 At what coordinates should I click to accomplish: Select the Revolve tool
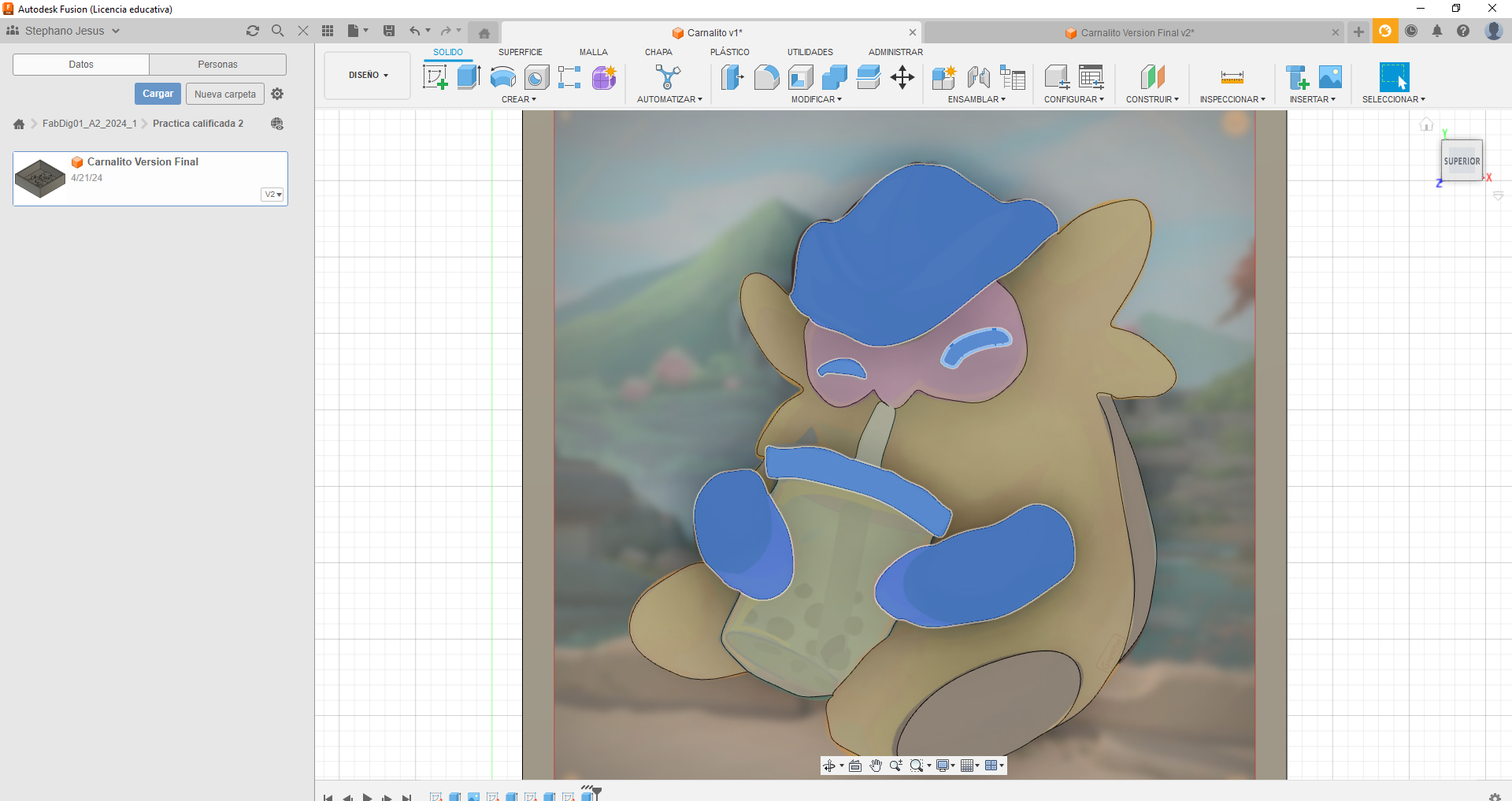tap(503, 77)
